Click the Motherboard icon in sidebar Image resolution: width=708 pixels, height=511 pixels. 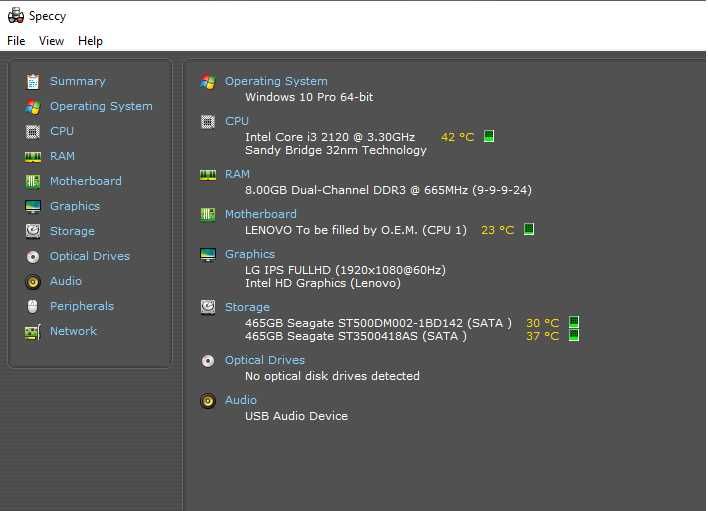click(33, 181)
